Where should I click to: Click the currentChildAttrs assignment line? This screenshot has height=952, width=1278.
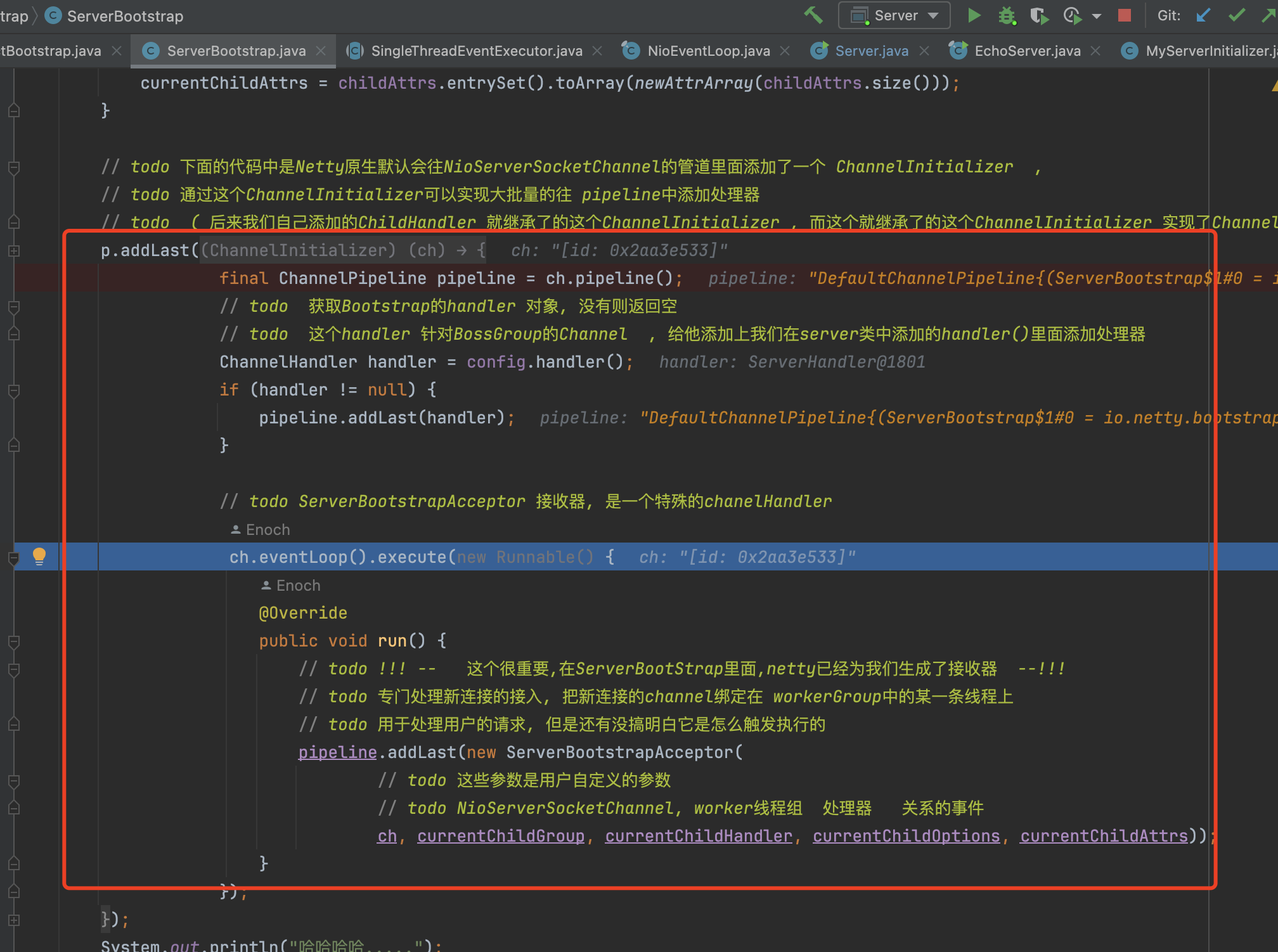(x=550, y=83)
